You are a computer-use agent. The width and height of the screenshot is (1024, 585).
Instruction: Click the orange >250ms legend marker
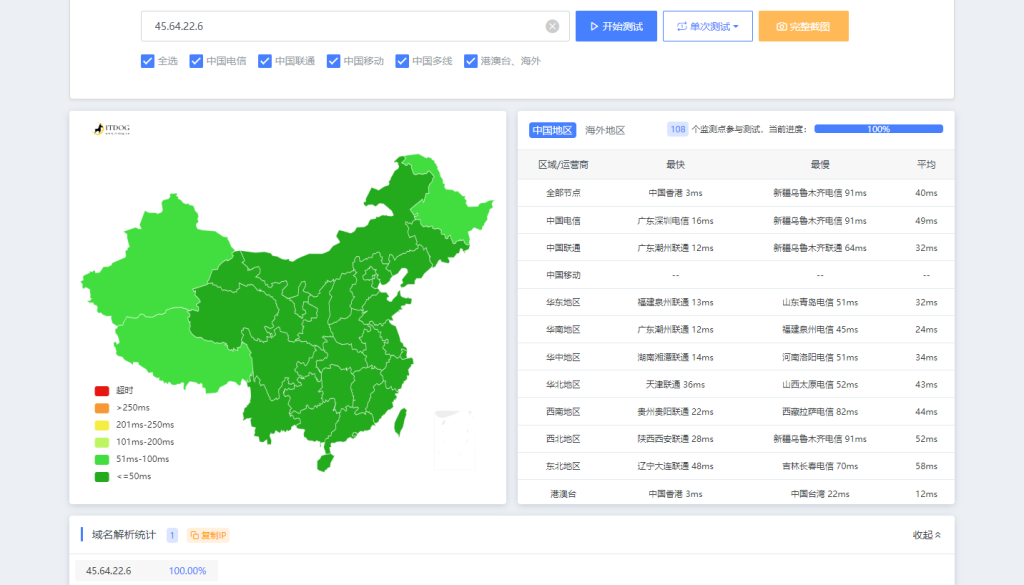102,407
